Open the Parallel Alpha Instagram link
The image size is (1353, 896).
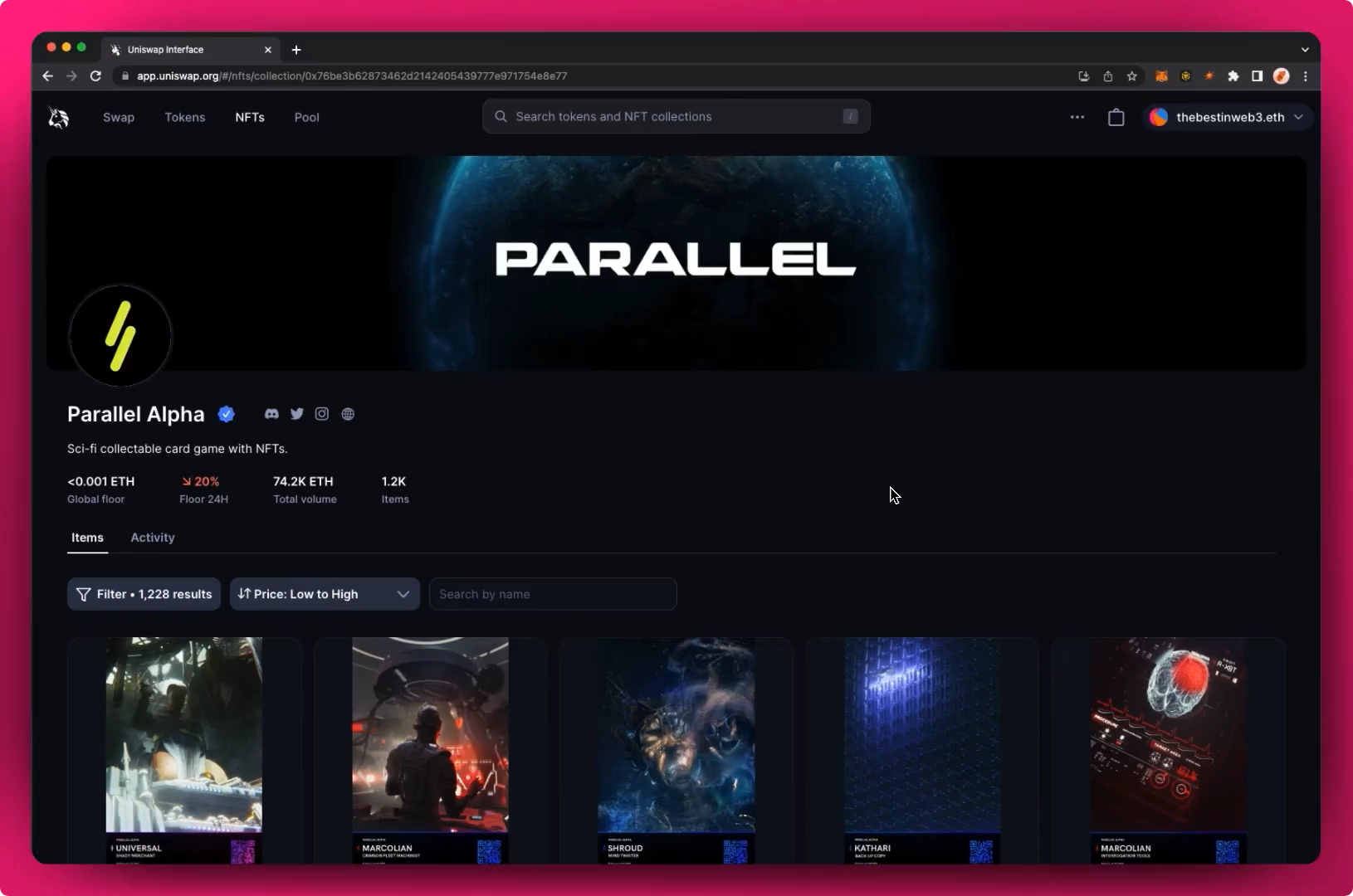pos(322,414)
